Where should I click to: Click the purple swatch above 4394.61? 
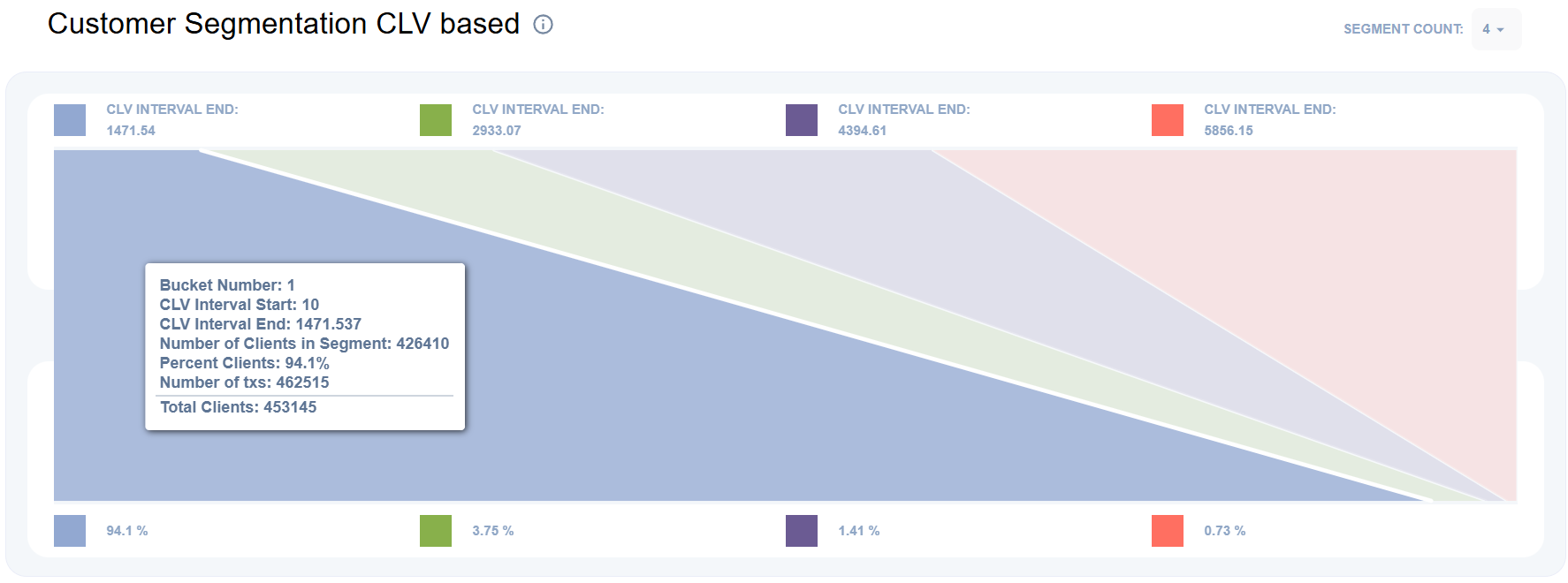point(802,120)
